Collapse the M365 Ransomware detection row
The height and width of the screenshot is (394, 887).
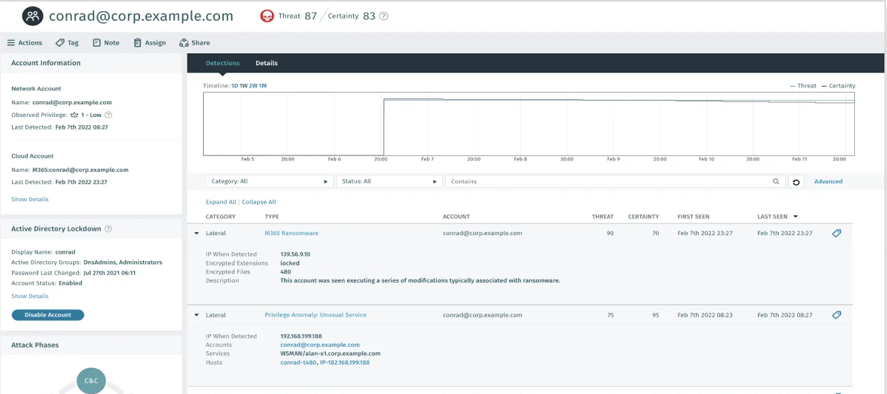[x=196, y=233]
